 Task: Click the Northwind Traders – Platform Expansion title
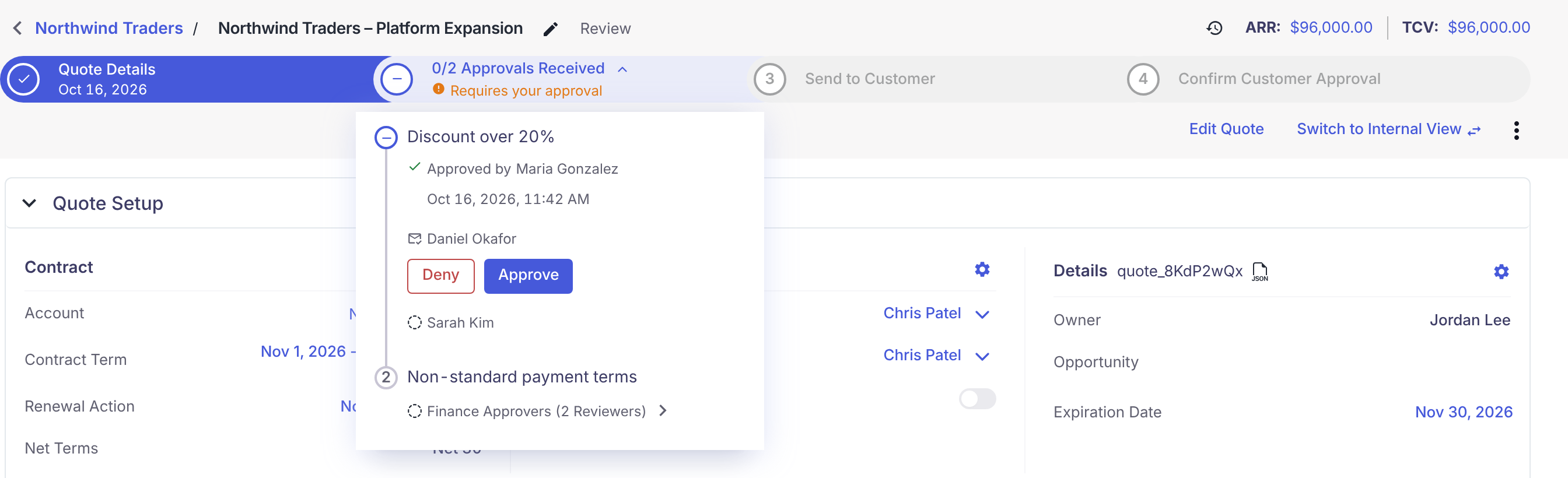[x=370, y=28]
